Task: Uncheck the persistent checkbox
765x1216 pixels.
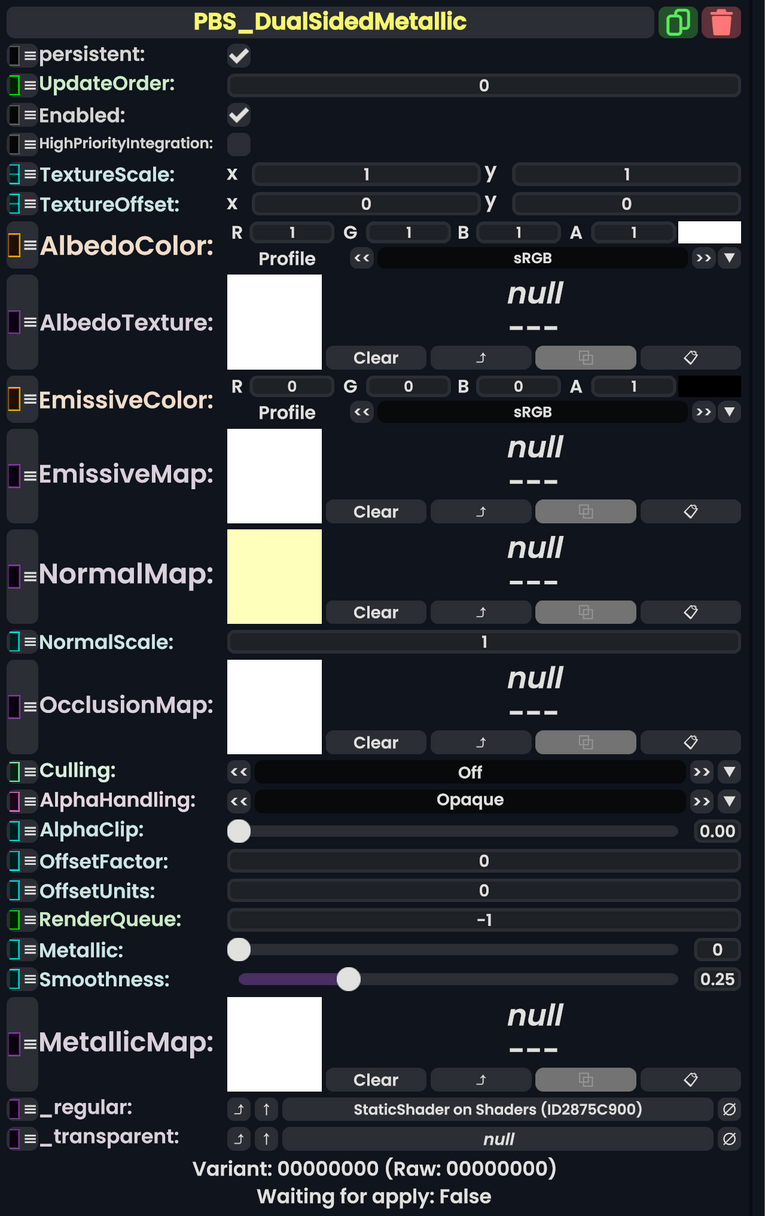Action: click(239, 55)
